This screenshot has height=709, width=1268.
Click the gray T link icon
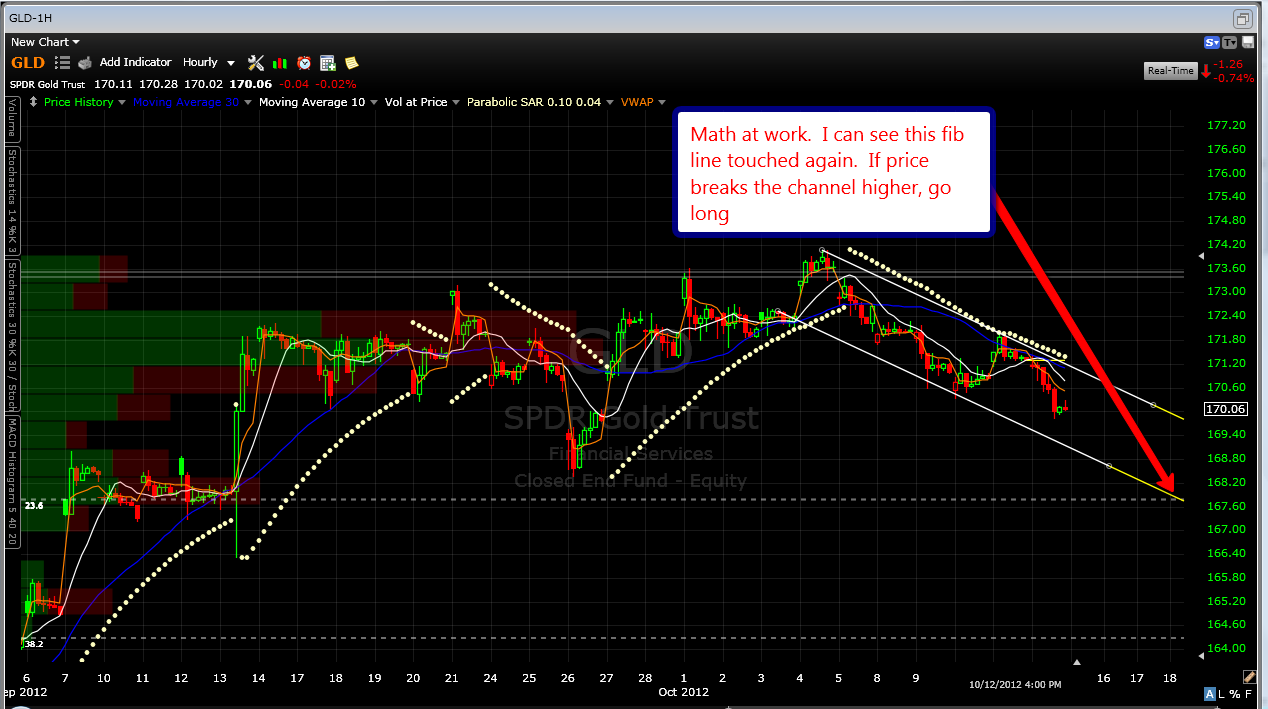point(1230,42)
